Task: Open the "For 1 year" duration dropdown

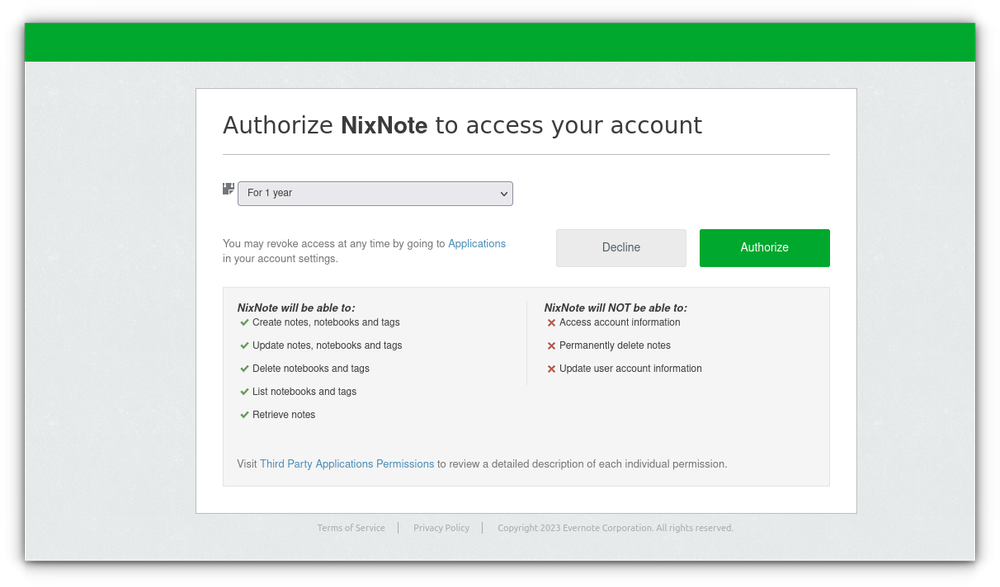Action: (375, 193)
